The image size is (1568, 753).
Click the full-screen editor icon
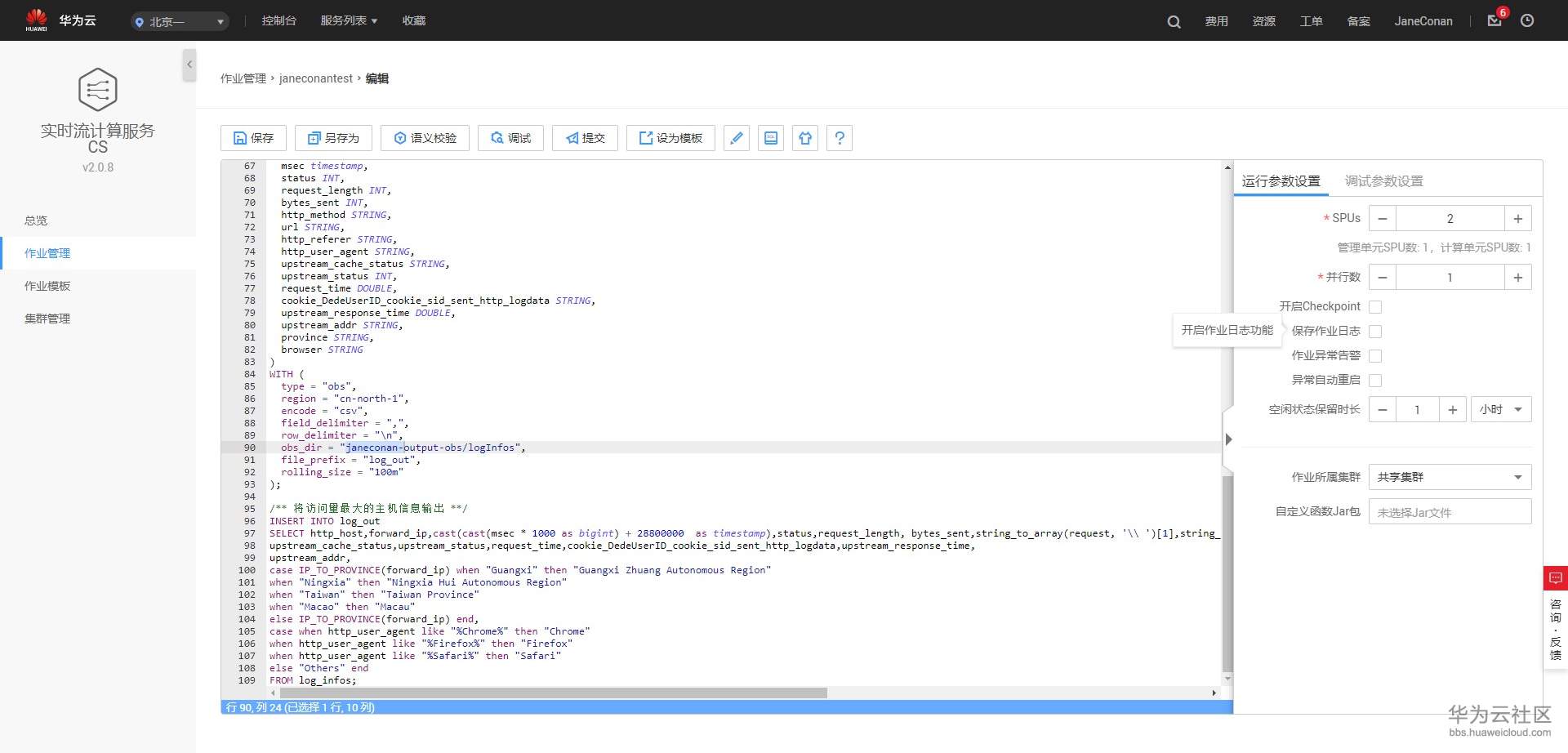(771, 138)
